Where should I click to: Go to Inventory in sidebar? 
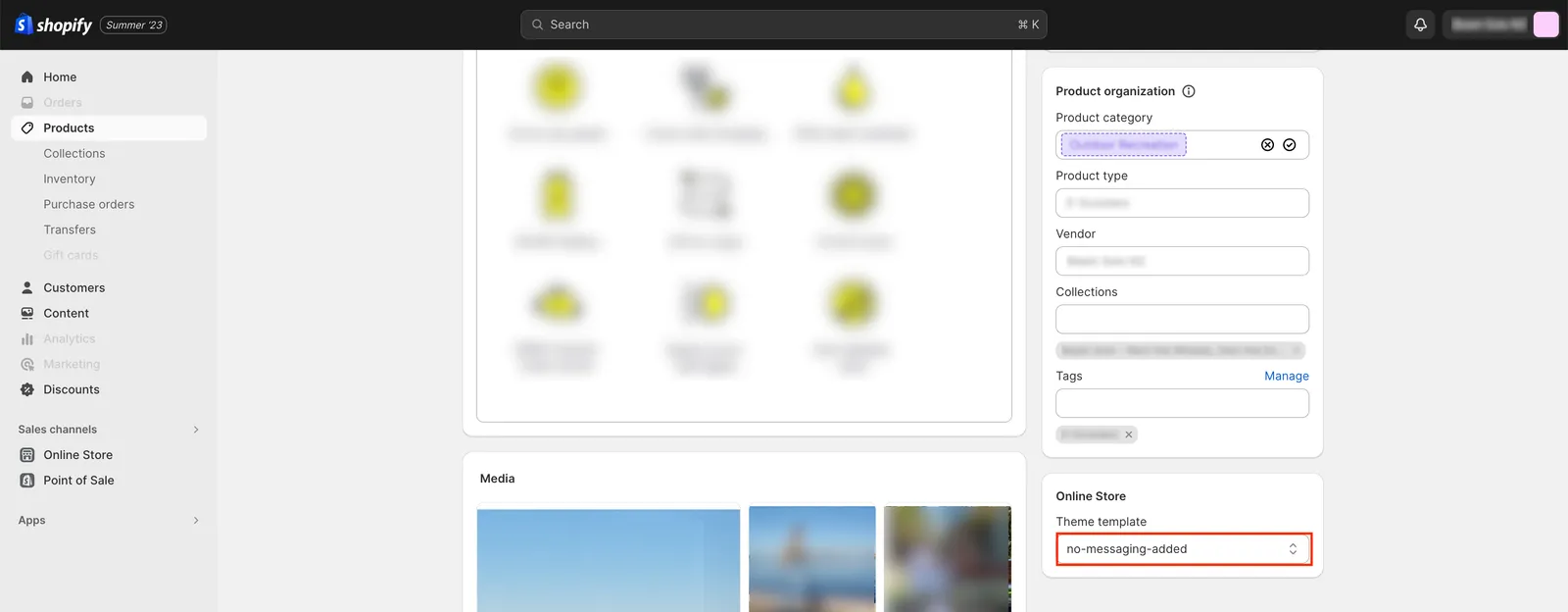[70, 178]
